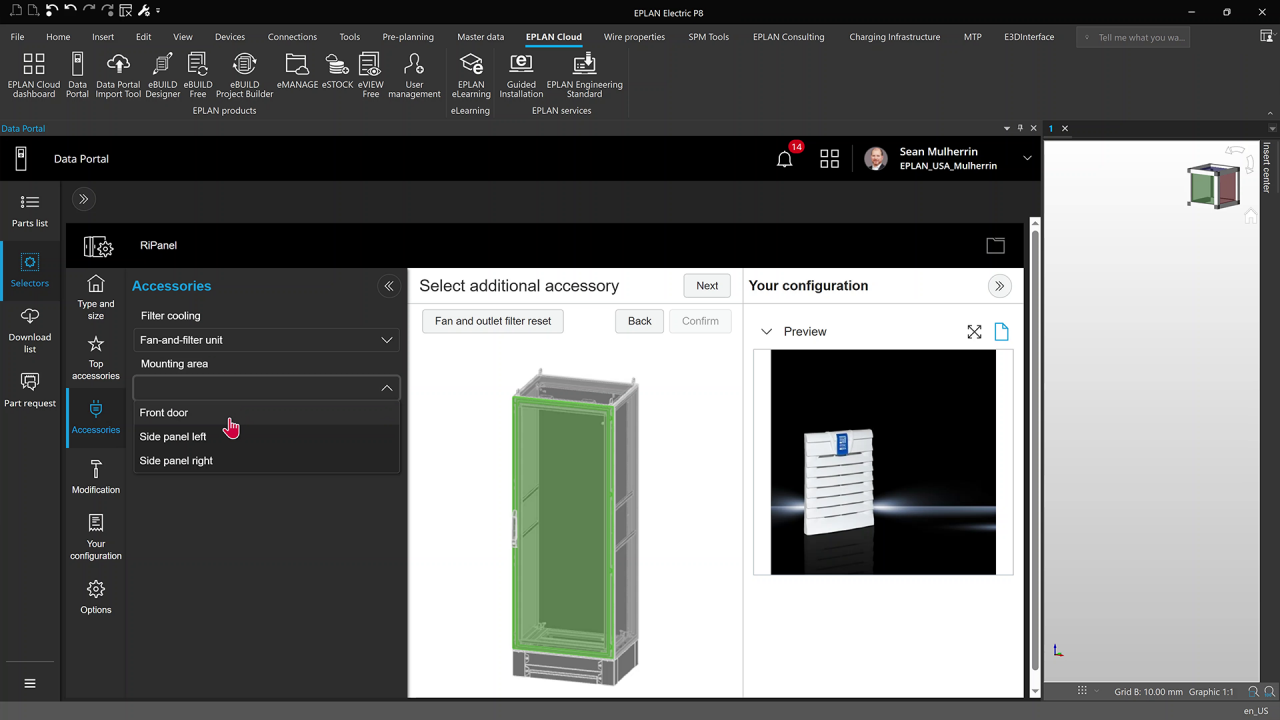Click the 3D view orientation cube
Image resolution: width=1280 pixels, height=720 pixels.
1213,186
